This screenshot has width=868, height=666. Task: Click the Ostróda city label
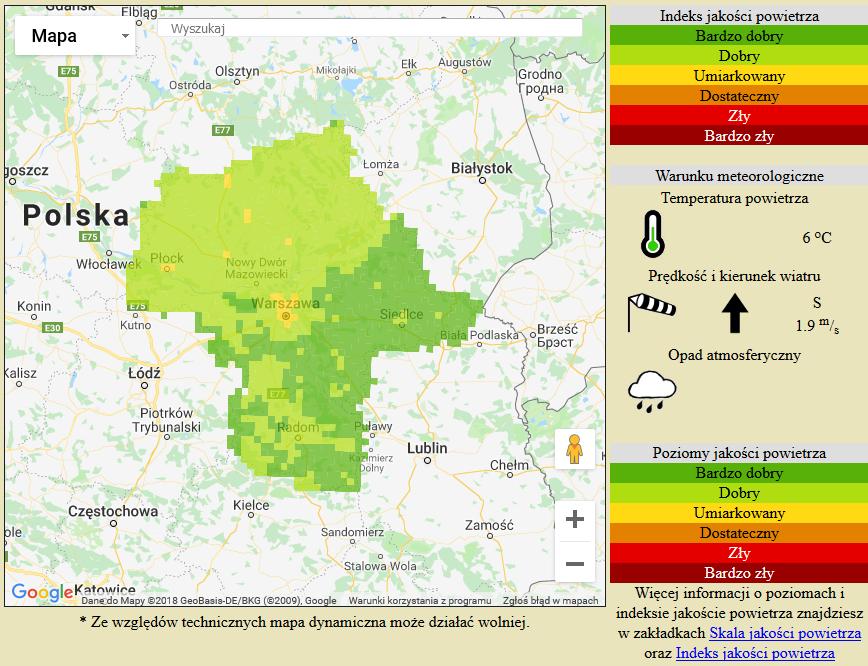[190, 85]
